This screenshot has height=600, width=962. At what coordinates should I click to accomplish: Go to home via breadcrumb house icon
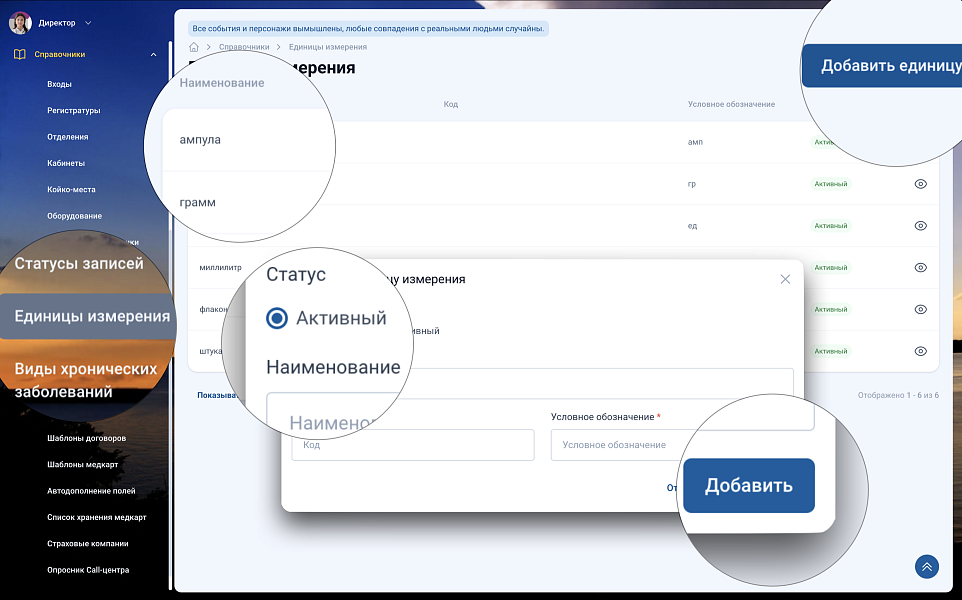tap(194, 47)
